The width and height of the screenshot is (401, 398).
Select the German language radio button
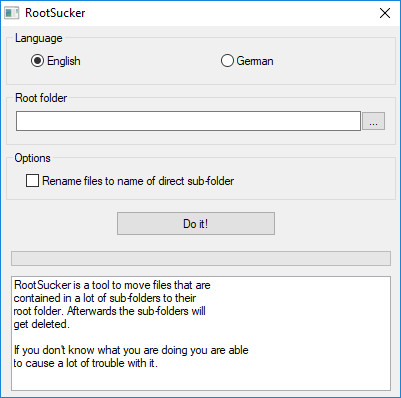[227, 61]
